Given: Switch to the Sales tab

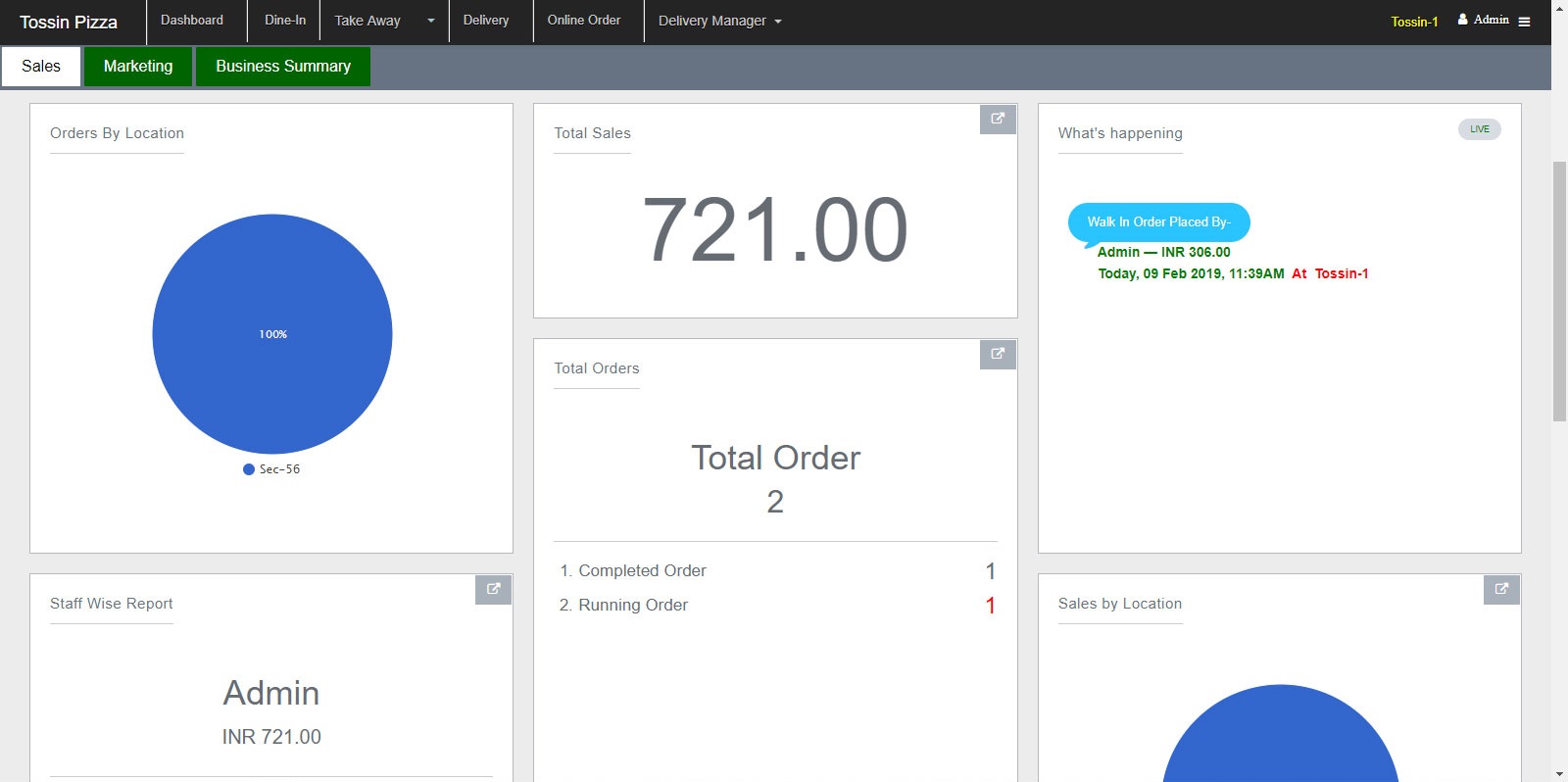Looking at the screenshot, I should pyautogui.click(x=41, y=66).
